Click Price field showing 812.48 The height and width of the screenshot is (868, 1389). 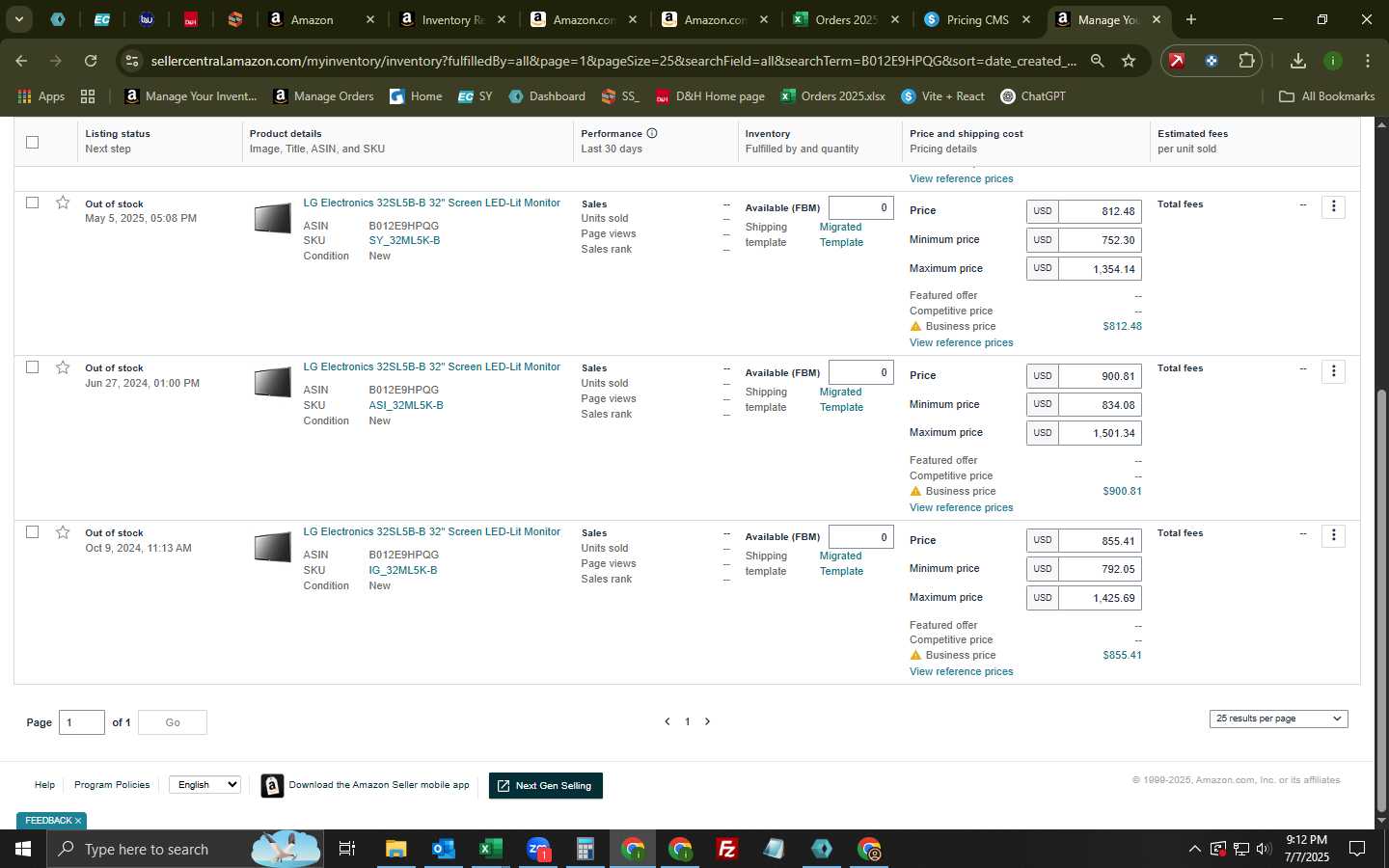click(1100, 211)
